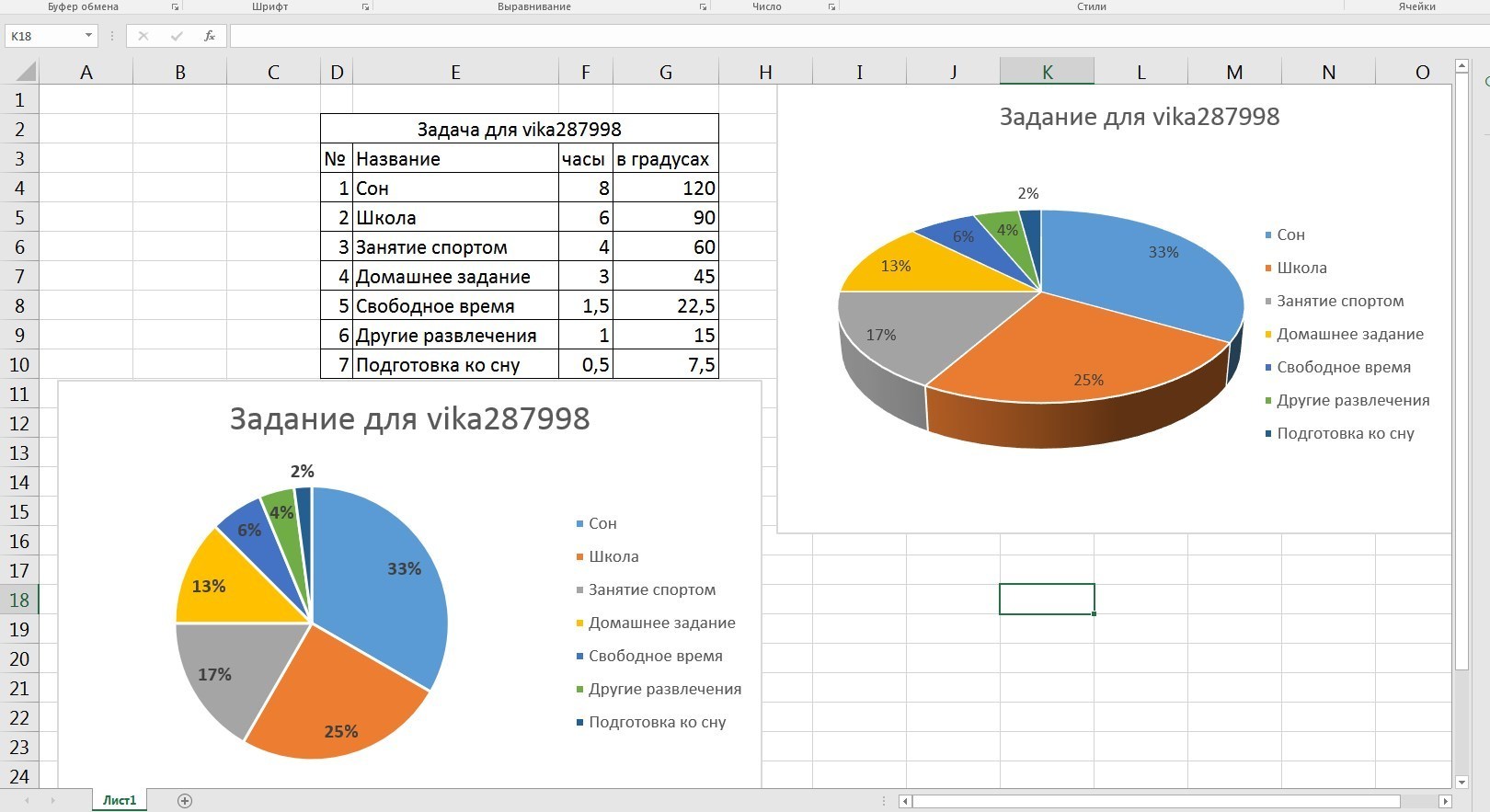Click the cell with value 22,5
This screenshot has width=1490, height=812.
point(666,305)
